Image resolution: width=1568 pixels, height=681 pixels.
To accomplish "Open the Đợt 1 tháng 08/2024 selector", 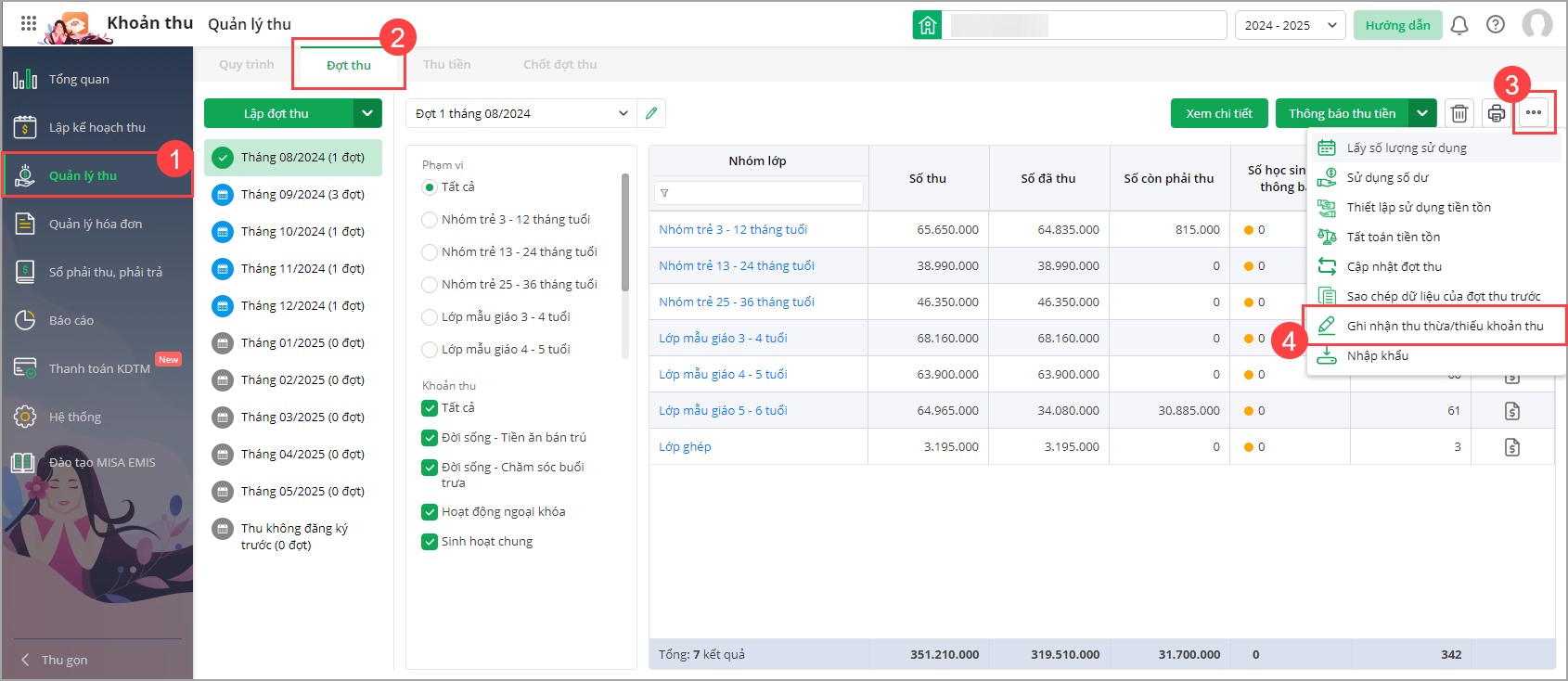I will click(x=521, y=113).
